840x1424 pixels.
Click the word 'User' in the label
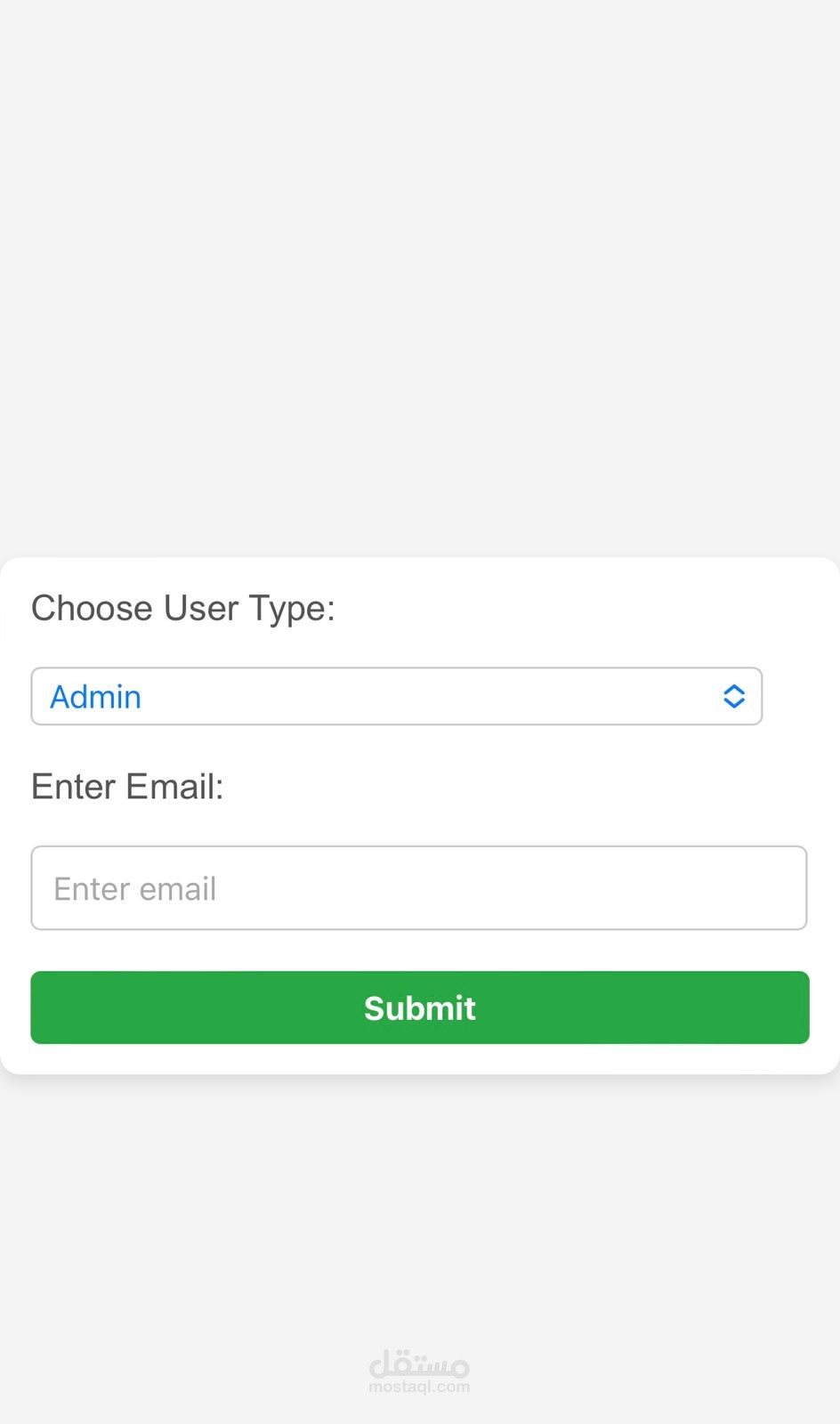[201, 609]
